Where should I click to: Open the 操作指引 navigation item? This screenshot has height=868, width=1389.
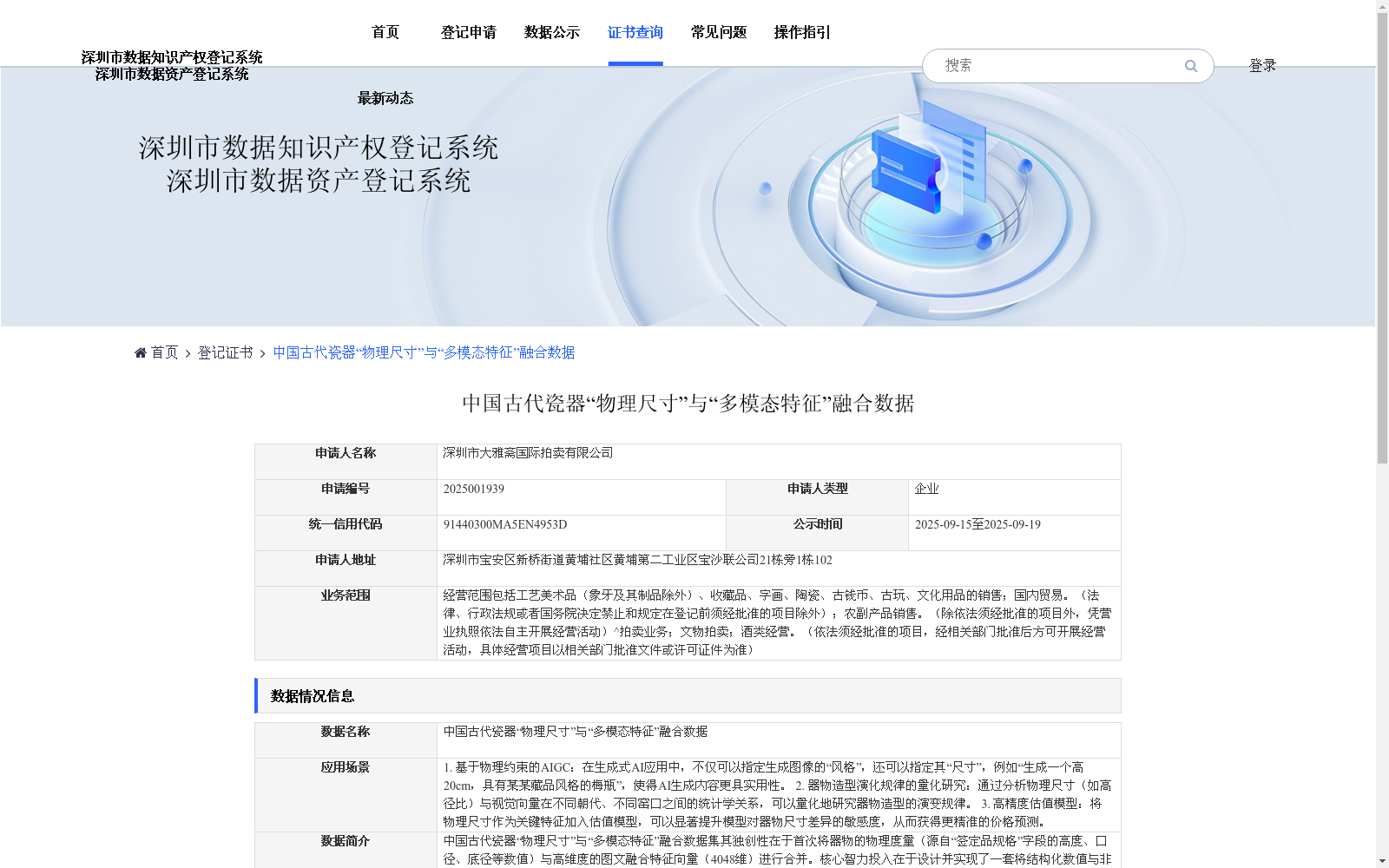coord(802,32)
